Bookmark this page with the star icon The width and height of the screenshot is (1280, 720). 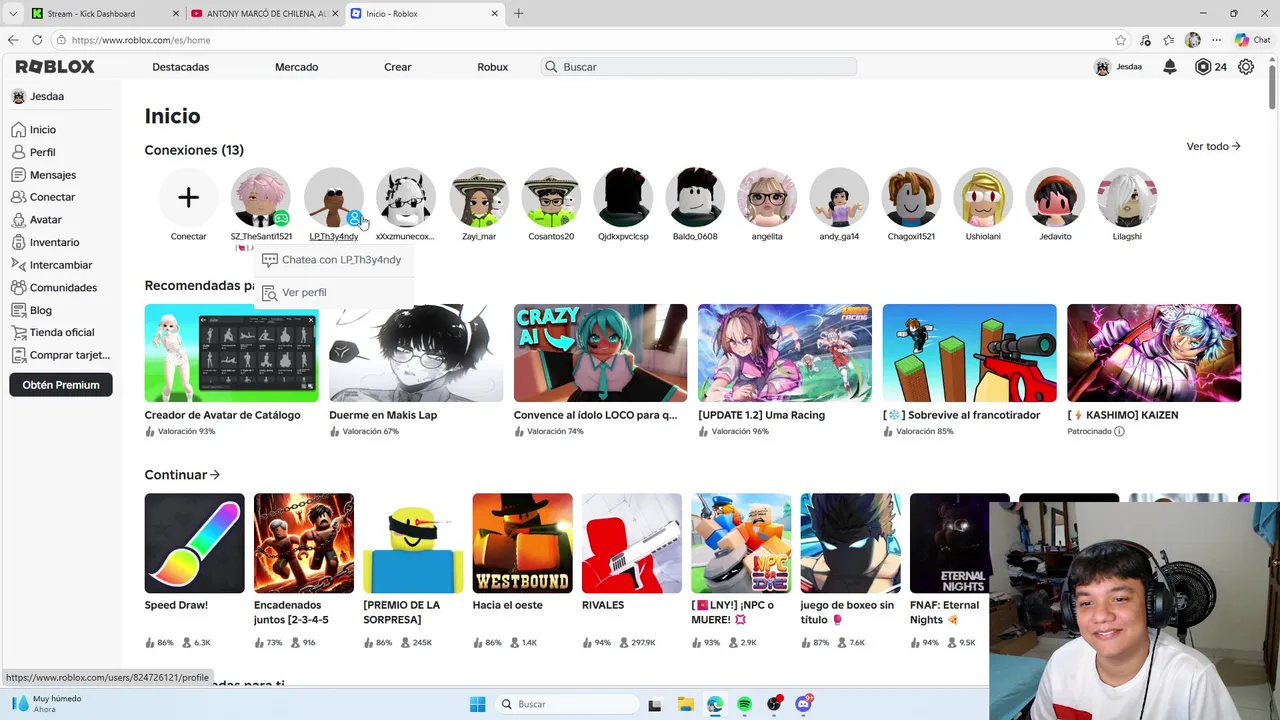(1121, 40)
